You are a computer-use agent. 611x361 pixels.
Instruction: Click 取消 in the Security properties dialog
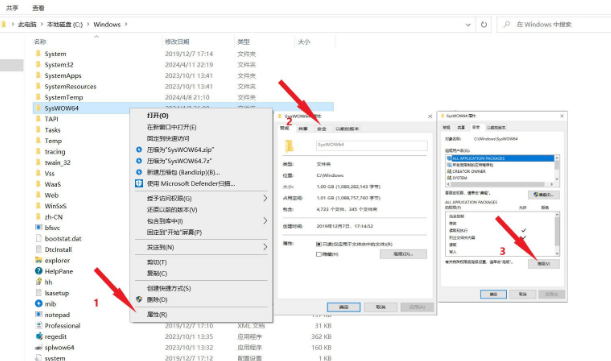pyautogui.click(x=523, y=294)
